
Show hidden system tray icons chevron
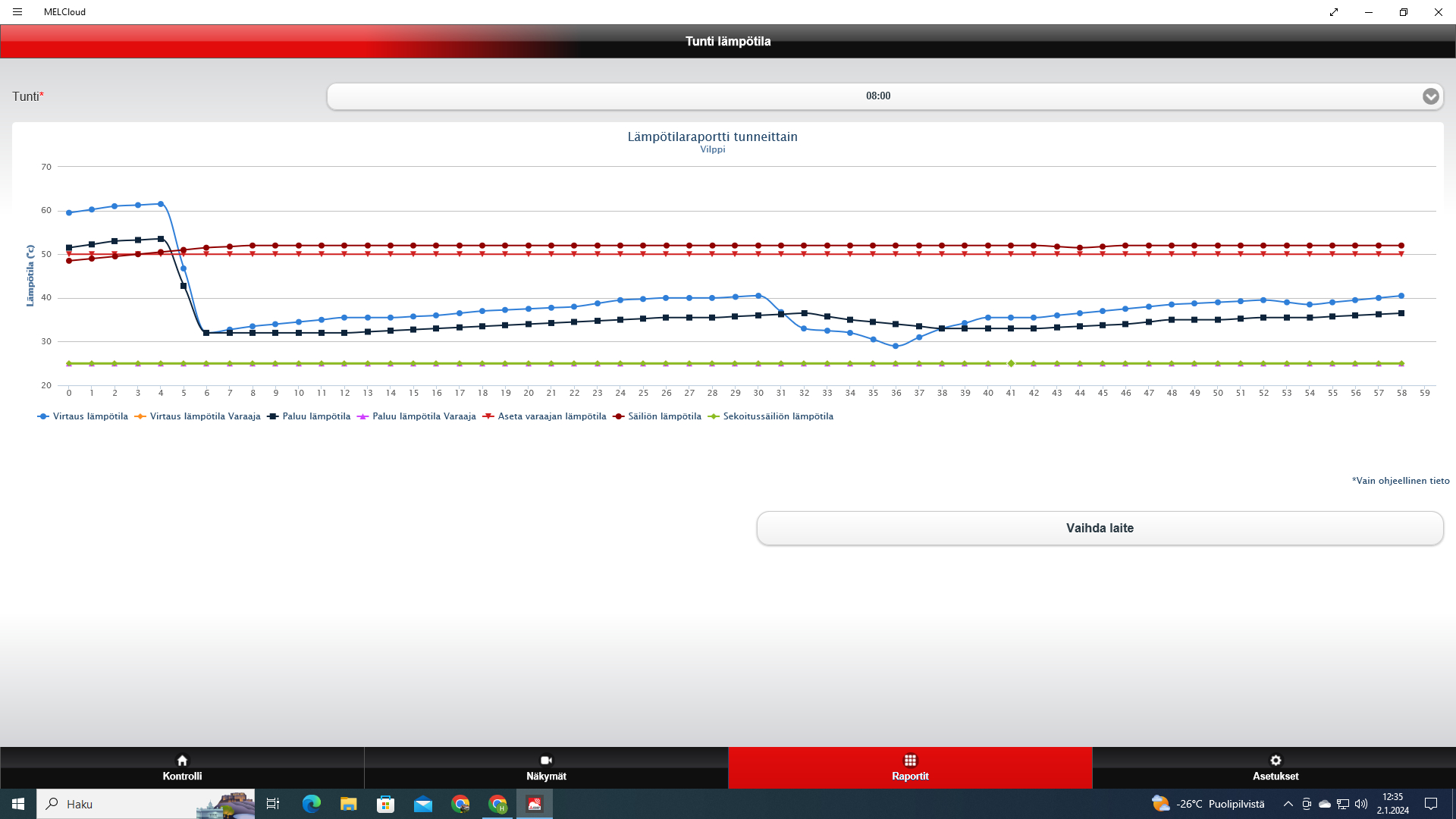click(x=1288, y=804)
